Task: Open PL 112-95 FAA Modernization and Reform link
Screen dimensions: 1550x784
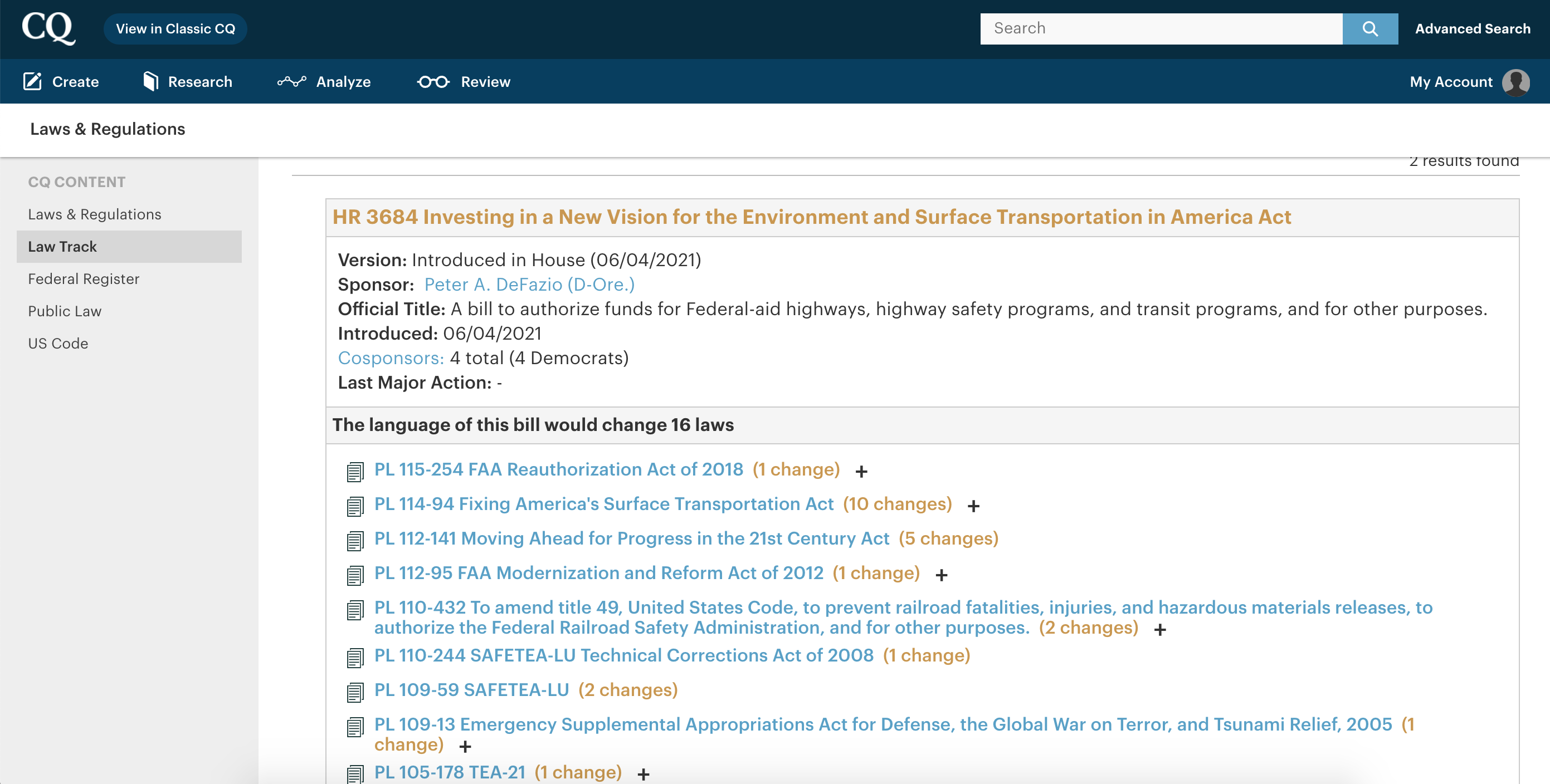Action: click(598, 573)
